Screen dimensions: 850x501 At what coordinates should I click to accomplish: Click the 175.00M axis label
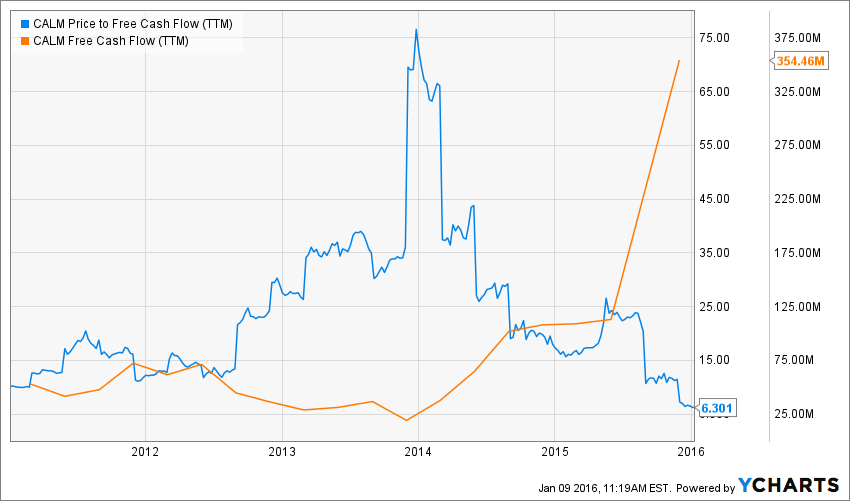pyautogui.click(x=799, y=253)
